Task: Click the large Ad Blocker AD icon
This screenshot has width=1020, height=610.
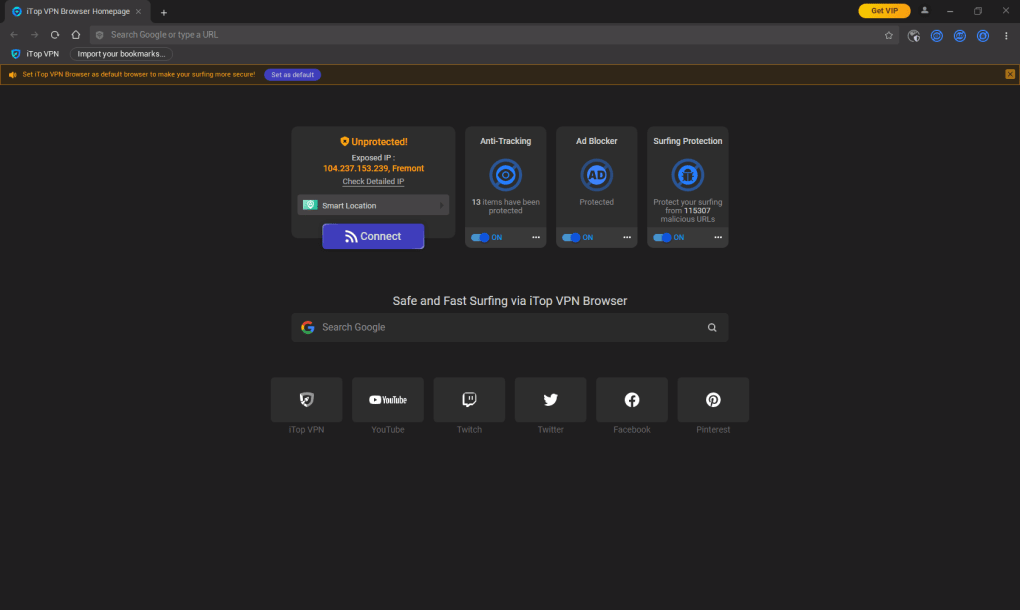Action: [597, 175]
